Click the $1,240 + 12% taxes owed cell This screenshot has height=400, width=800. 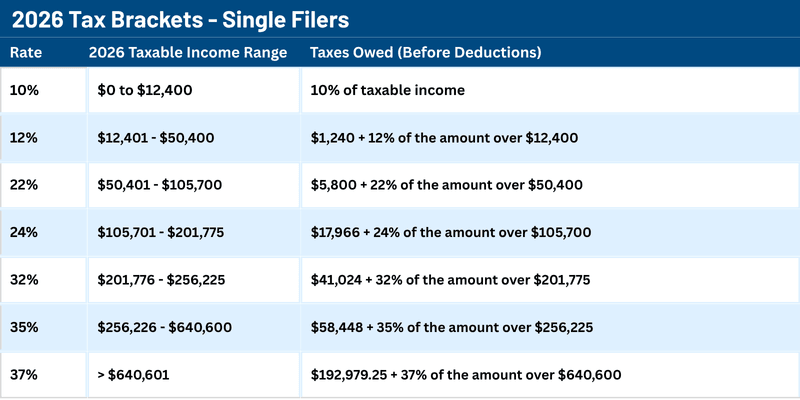446,137
